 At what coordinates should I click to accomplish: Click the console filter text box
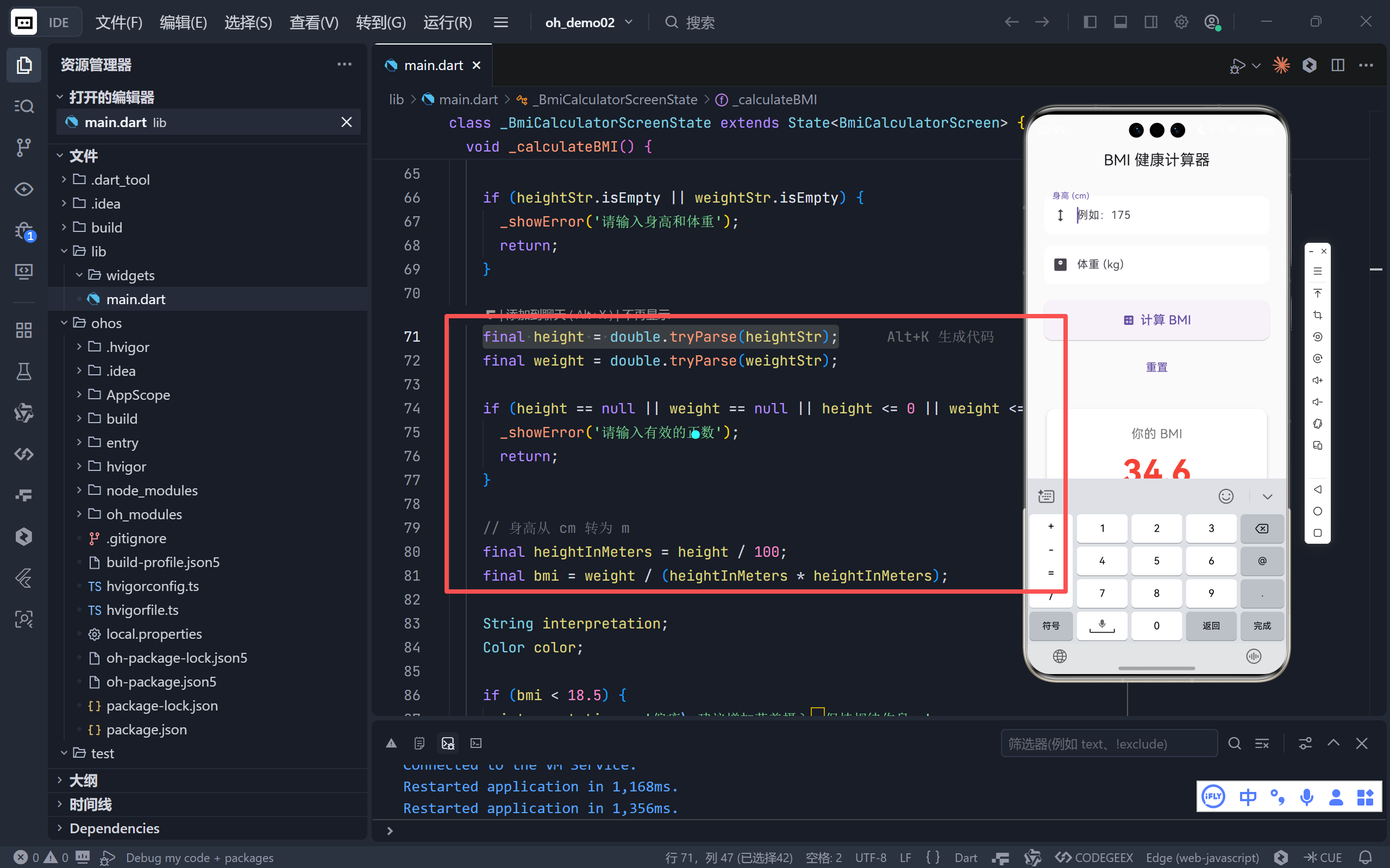(x=1109, y=744)
